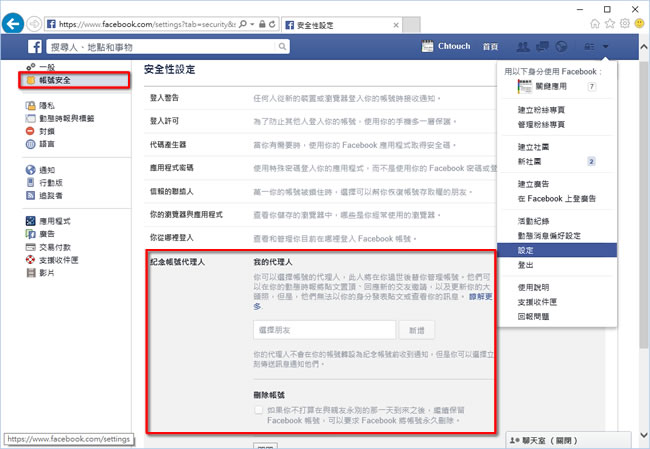The width and height of the screenshot is (650, 449).
Task: Open friend requests icon in top bar
Action: [522, 46]
